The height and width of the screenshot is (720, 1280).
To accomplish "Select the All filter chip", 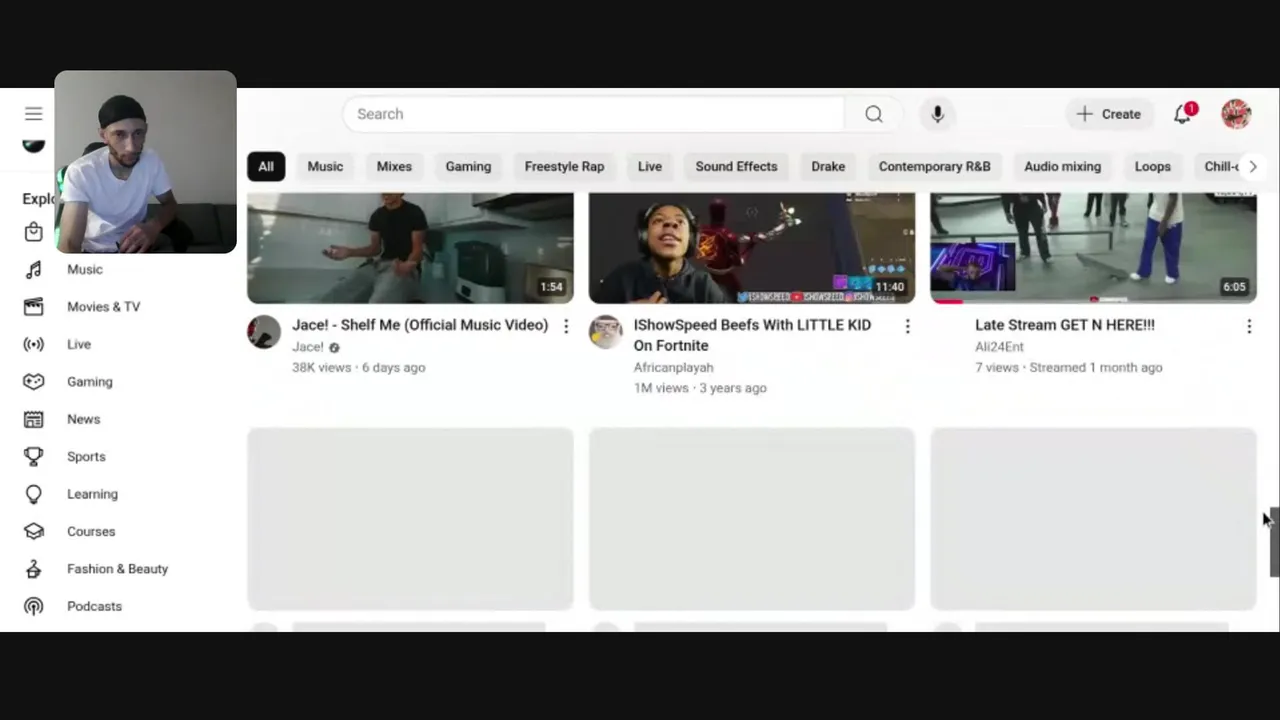I will [266, 166].
